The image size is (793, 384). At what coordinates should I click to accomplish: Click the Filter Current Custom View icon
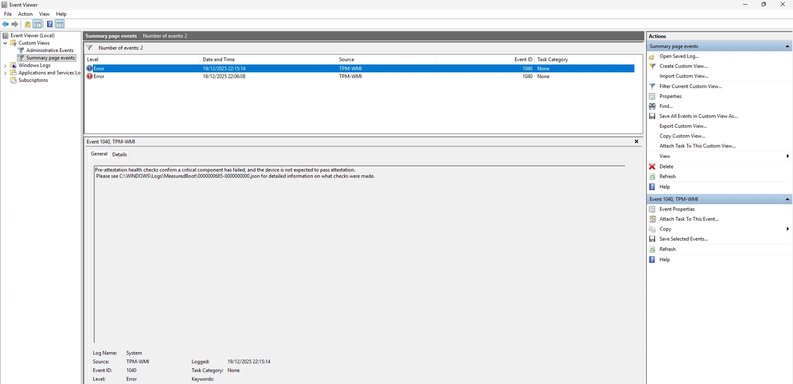652,87
